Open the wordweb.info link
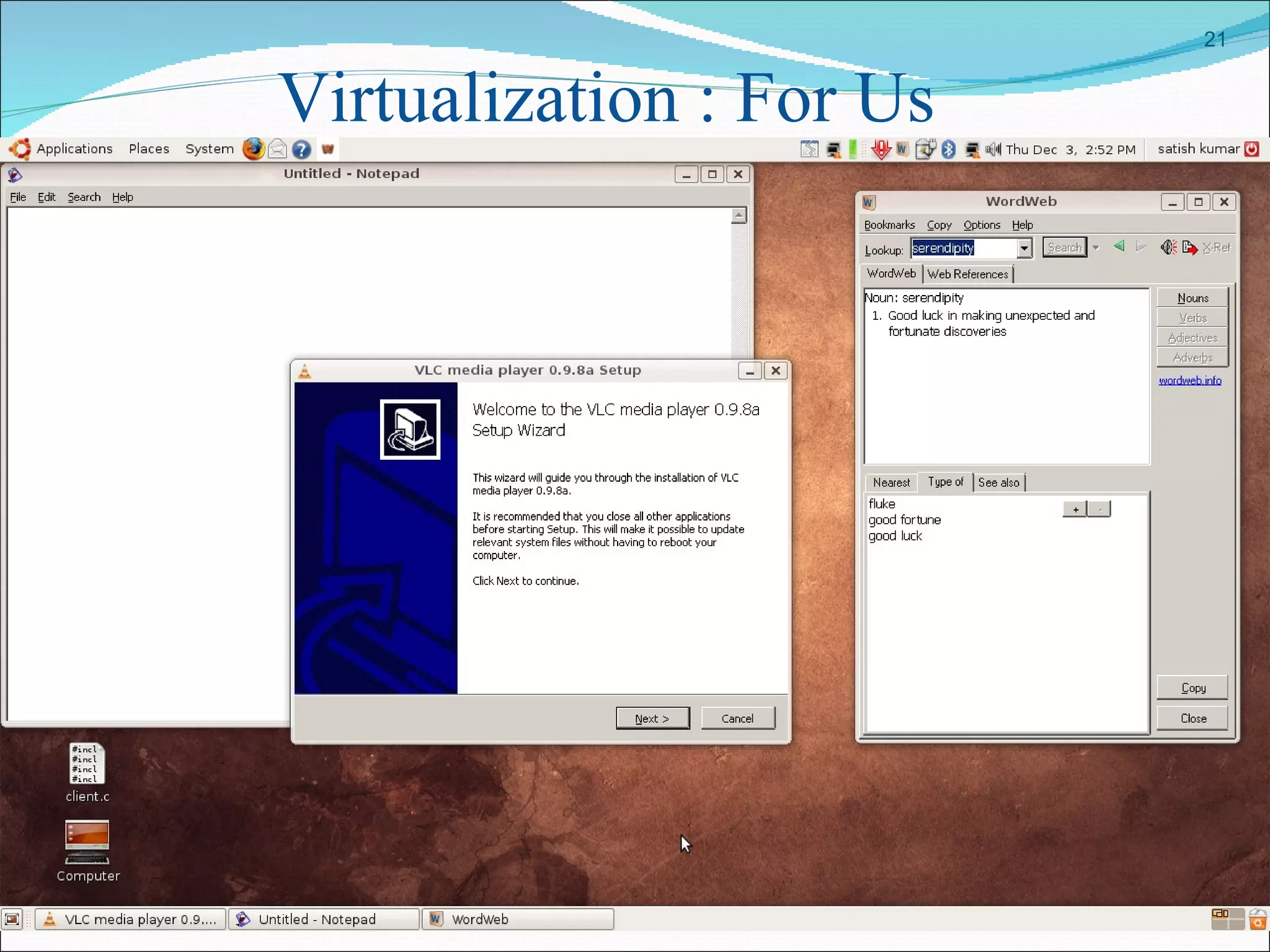1270x952 pixels. click(x=1190, y=381)
